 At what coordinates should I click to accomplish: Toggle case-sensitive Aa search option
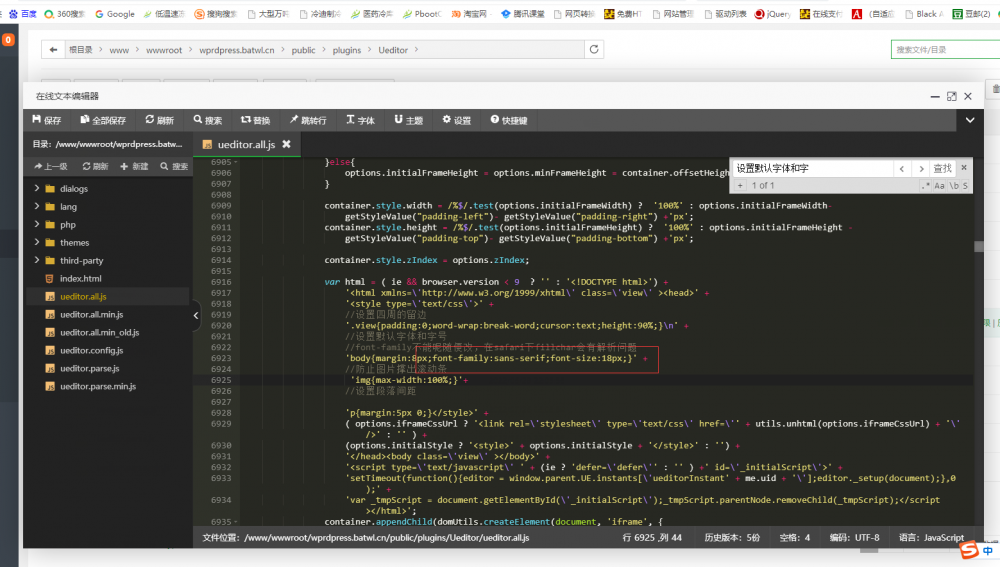939,186
